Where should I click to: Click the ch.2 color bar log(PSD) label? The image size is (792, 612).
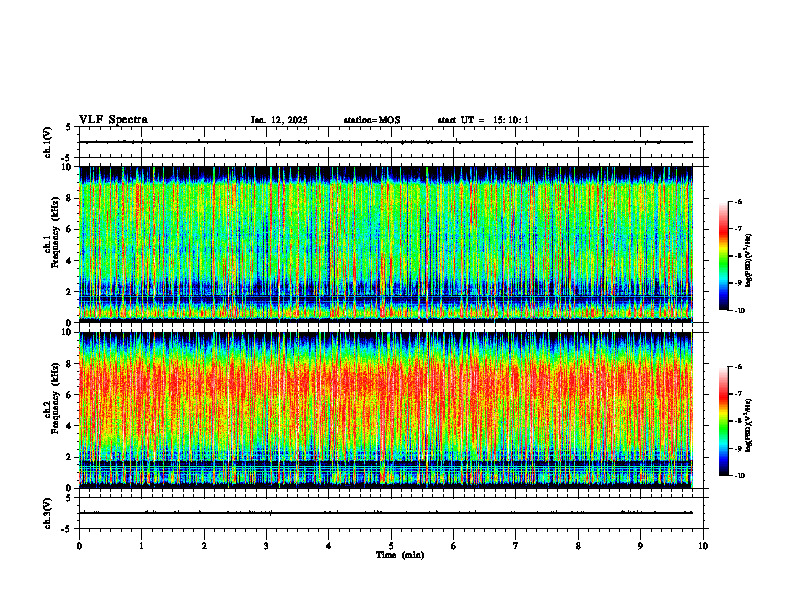coord(749,426)
